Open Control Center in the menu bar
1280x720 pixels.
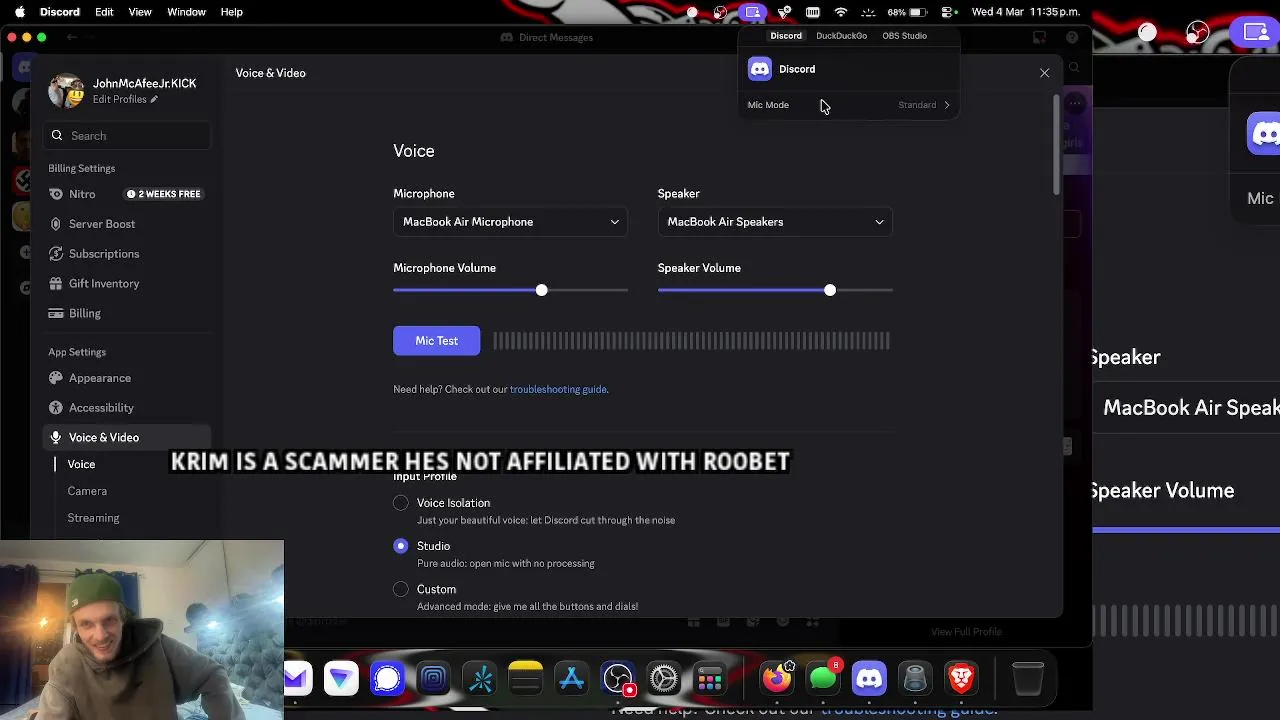pos(947,12)
